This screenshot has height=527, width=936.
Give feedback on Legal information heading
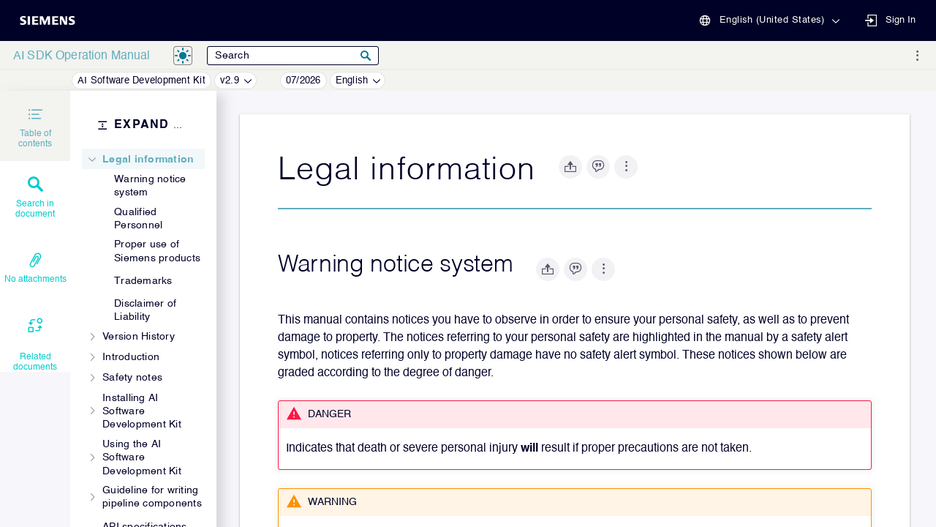(x=598, y=167)
